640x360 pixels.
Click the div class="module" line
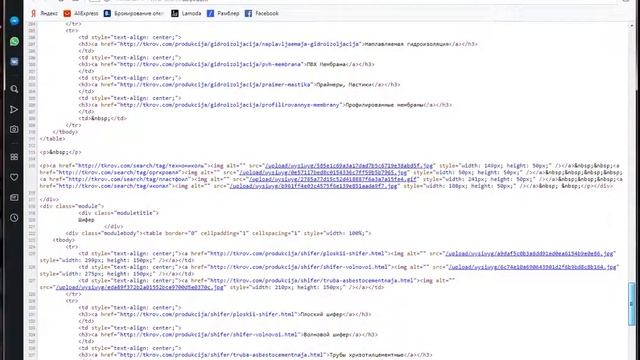click(72, 206)
